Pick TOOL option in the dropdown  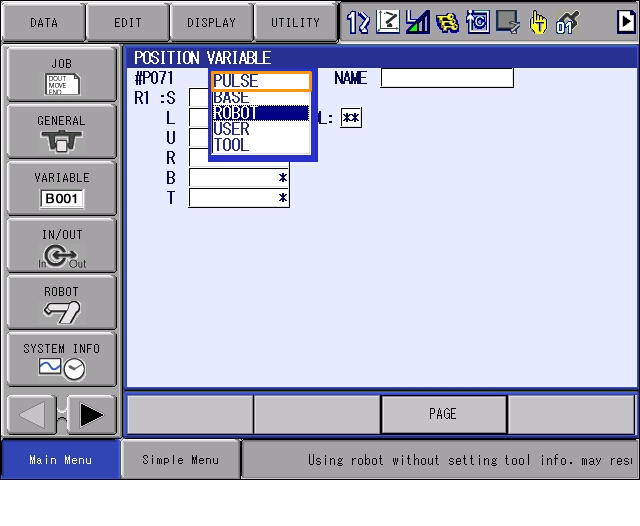[261, 145]
